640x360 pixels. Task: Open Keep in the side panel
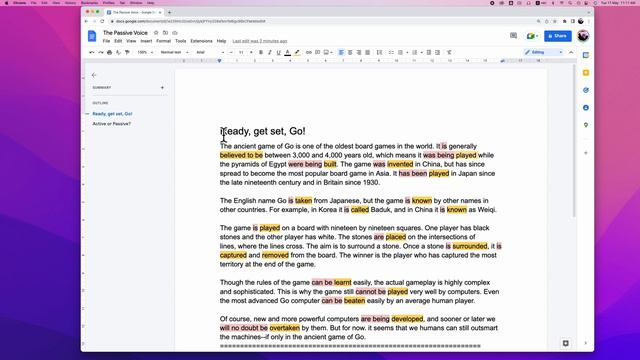[x=586, y=73]
